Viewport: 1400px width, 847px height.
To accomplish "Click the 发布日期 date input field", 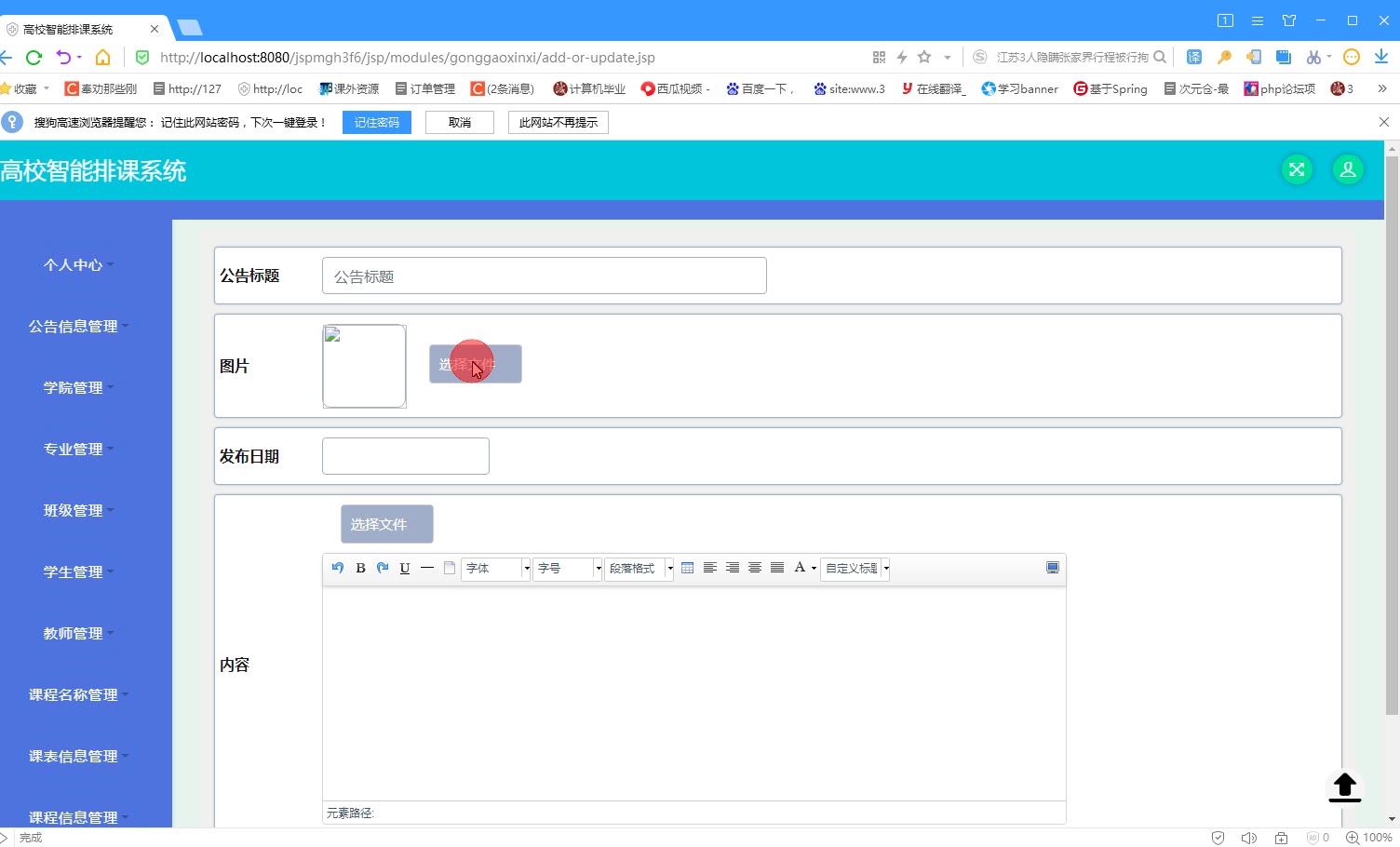I will tap(406, 456).
